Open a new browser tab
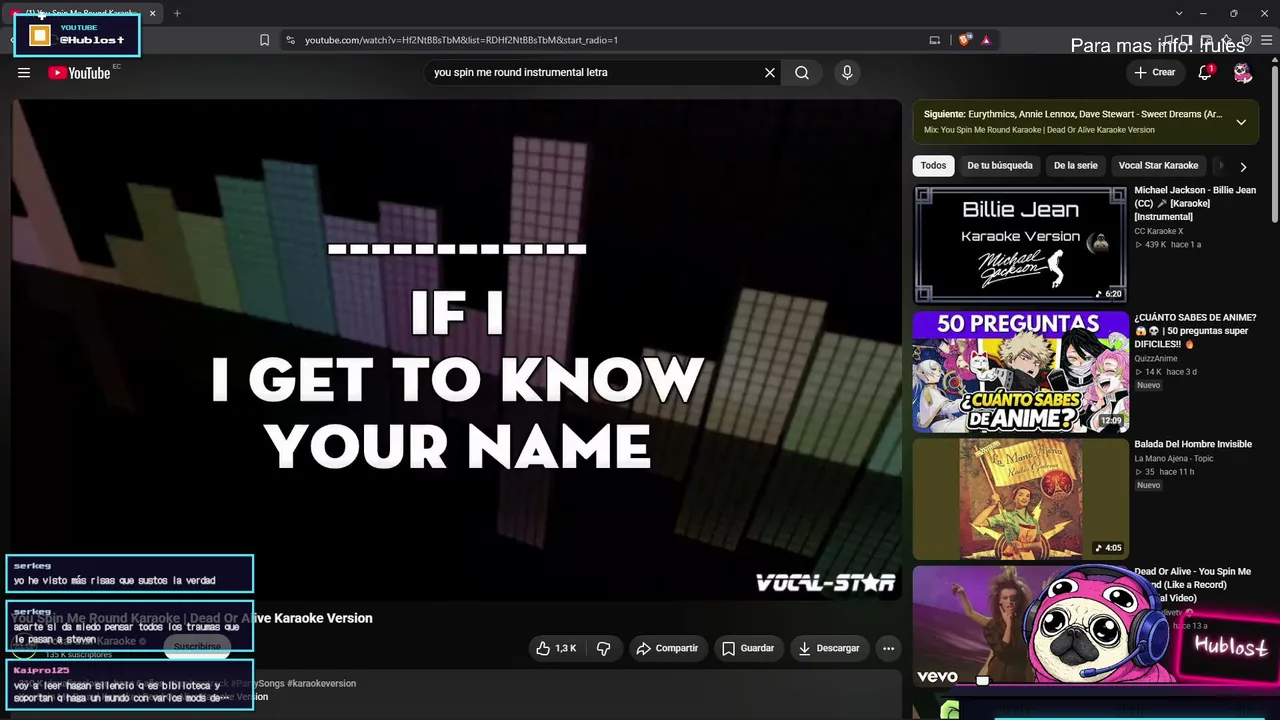The height and width of the screenshot is (720, 1280). coord(177,13)
